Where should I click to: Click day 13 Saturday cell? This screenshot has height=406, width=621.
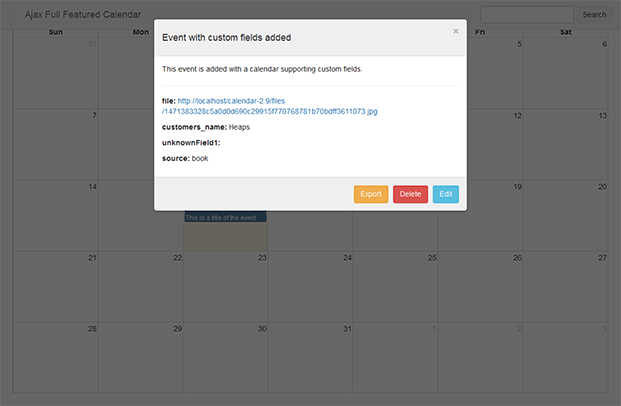[x=566, y=145]
